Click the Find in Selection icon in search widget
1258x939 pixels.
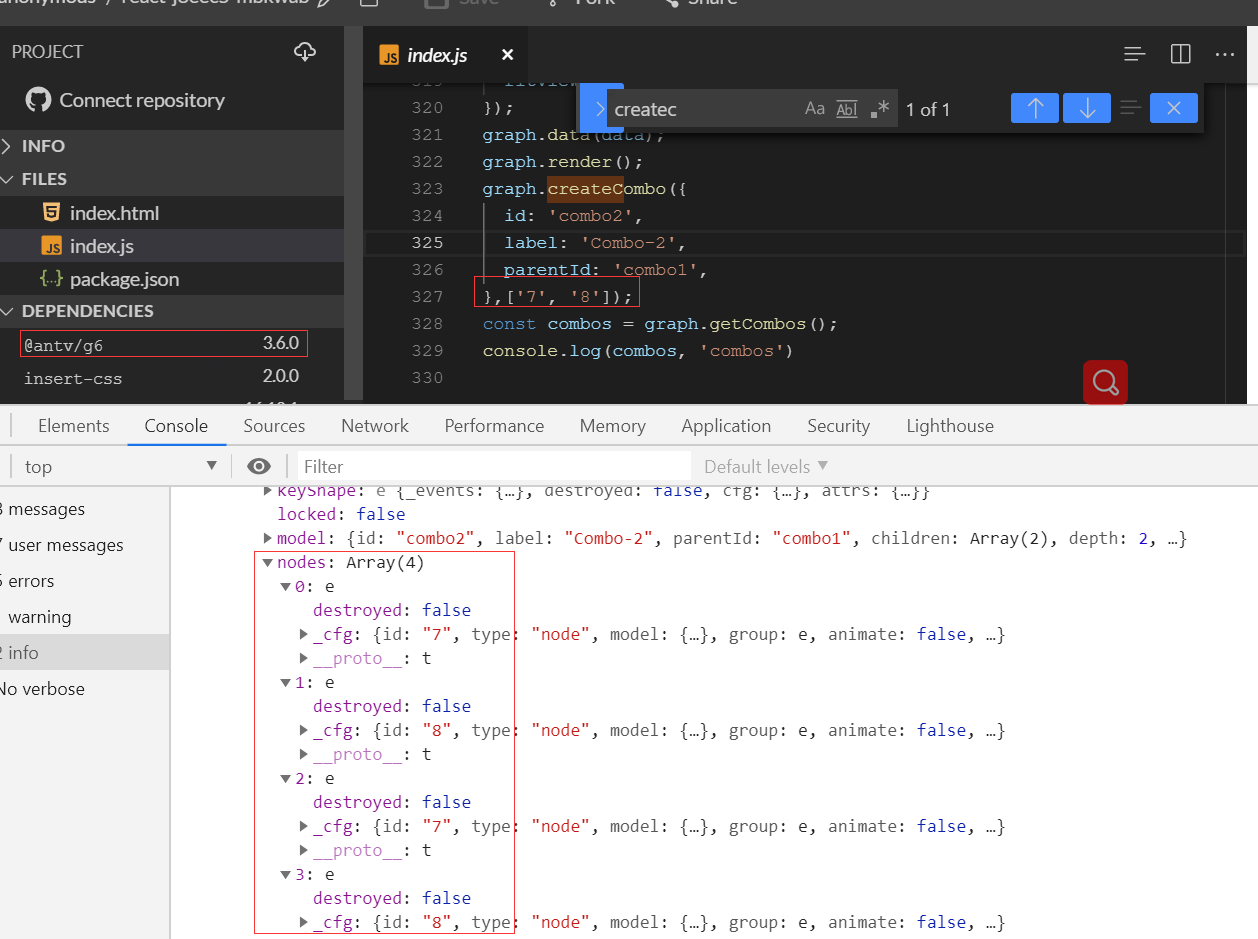1132,109
